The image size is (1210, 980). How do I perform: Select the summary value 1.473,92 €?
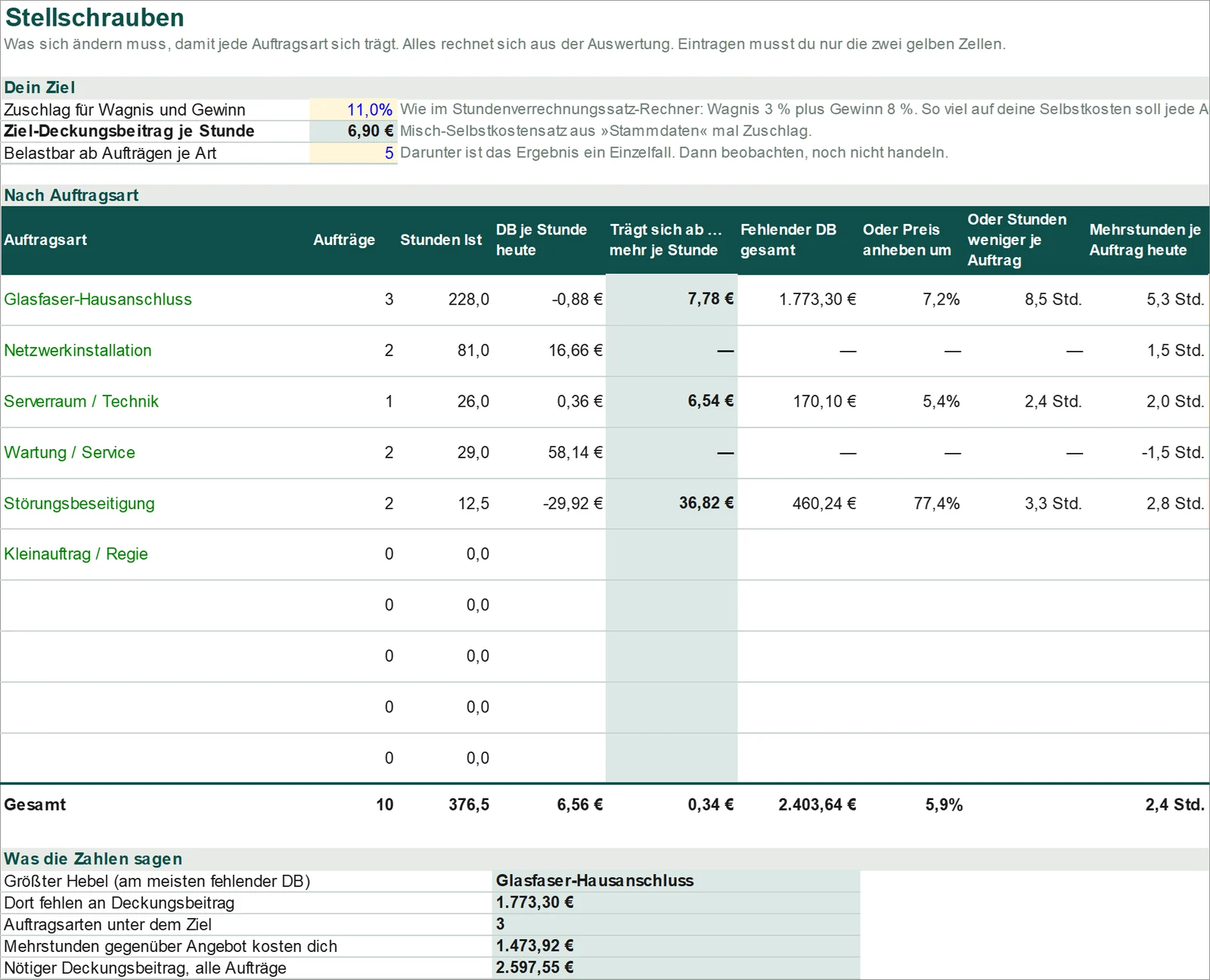[676, 946]
